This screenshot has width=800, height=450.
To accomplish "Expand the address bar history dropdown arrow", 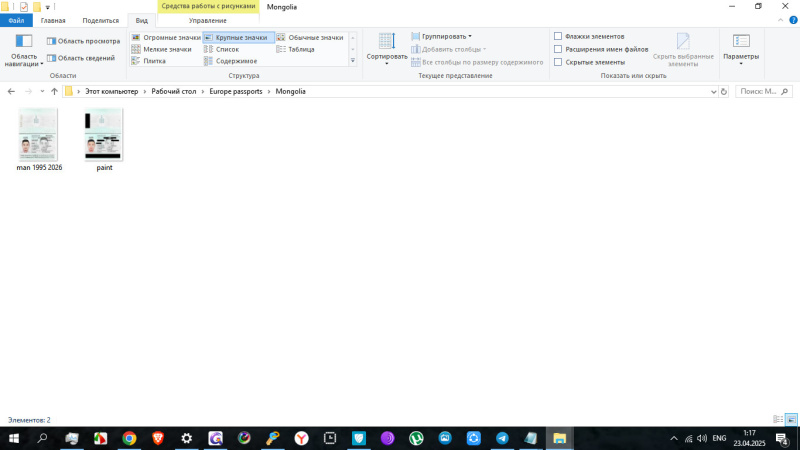I will click(x=712, y=91).
